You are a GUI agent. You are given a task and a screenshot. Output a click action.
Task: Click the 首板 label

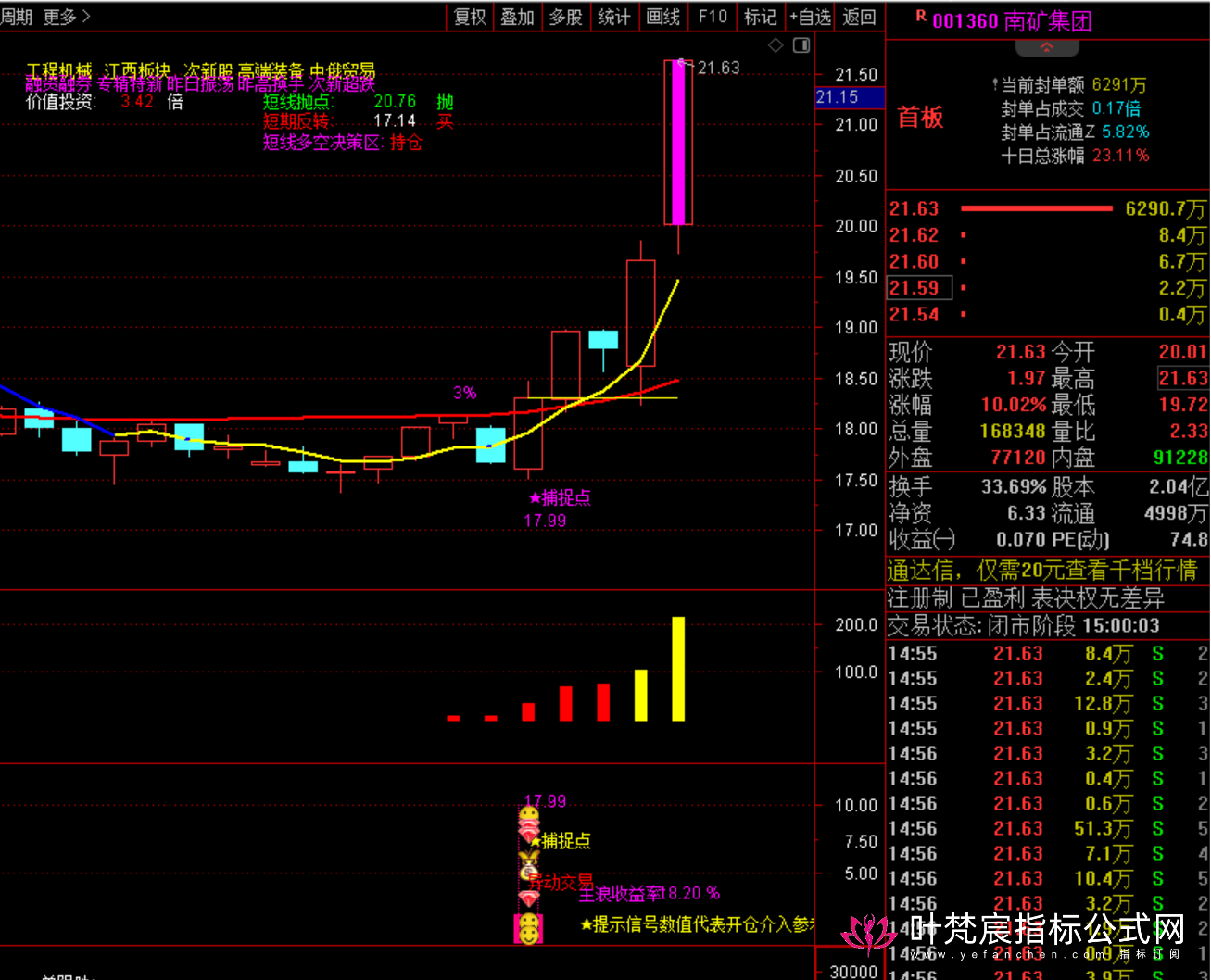pyautogui.click(x=920, y=118)
